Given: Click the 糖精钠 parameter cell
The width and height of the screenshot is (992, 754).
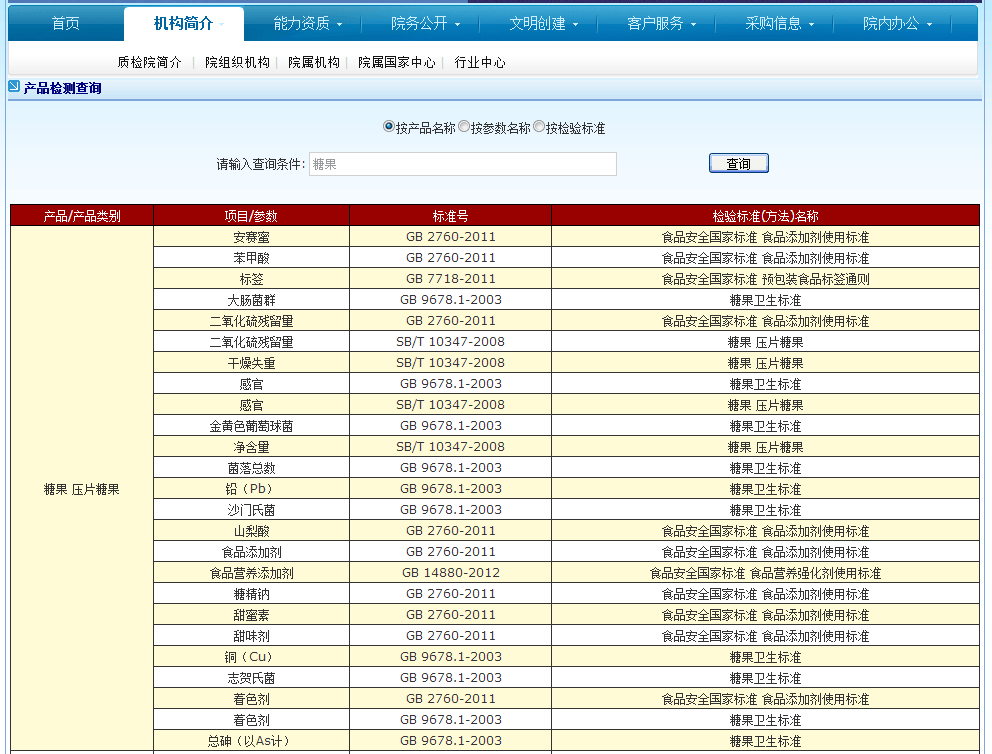Looking at the screenshot, I should [251, 594].
